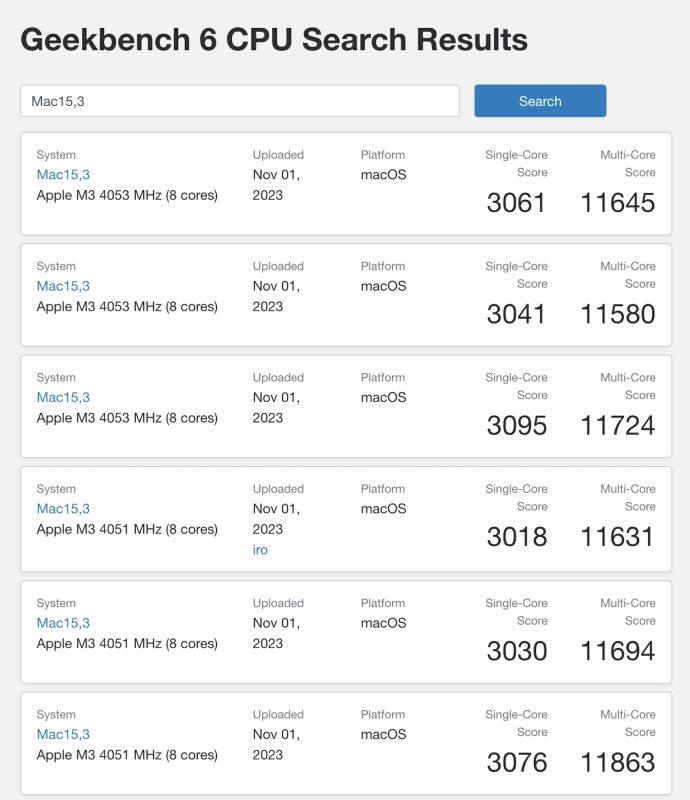Viewport: 690px width, 800px height.
Task: Click the Apple M3 4053 MHz description text
Action: click(127, 195)
